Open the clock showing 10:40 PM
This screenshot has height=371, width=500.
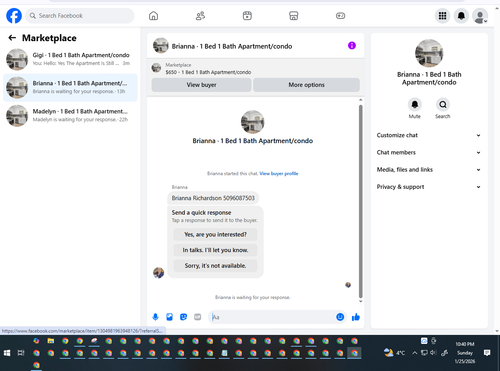pos(465,353)
